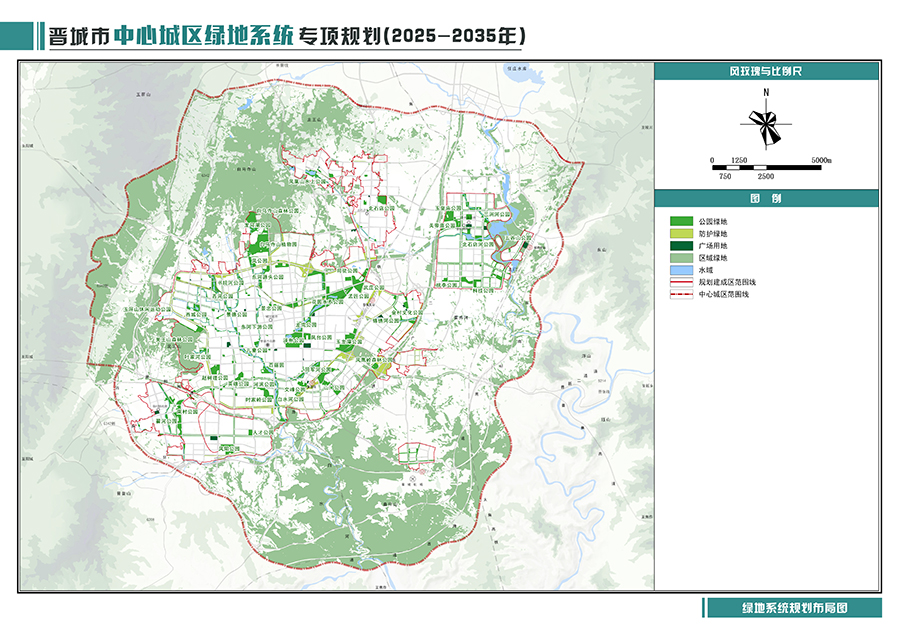The width and height of the screenshot is (900, 636).
Task: Click the 人才公园 label on the map
Action: 261,433
